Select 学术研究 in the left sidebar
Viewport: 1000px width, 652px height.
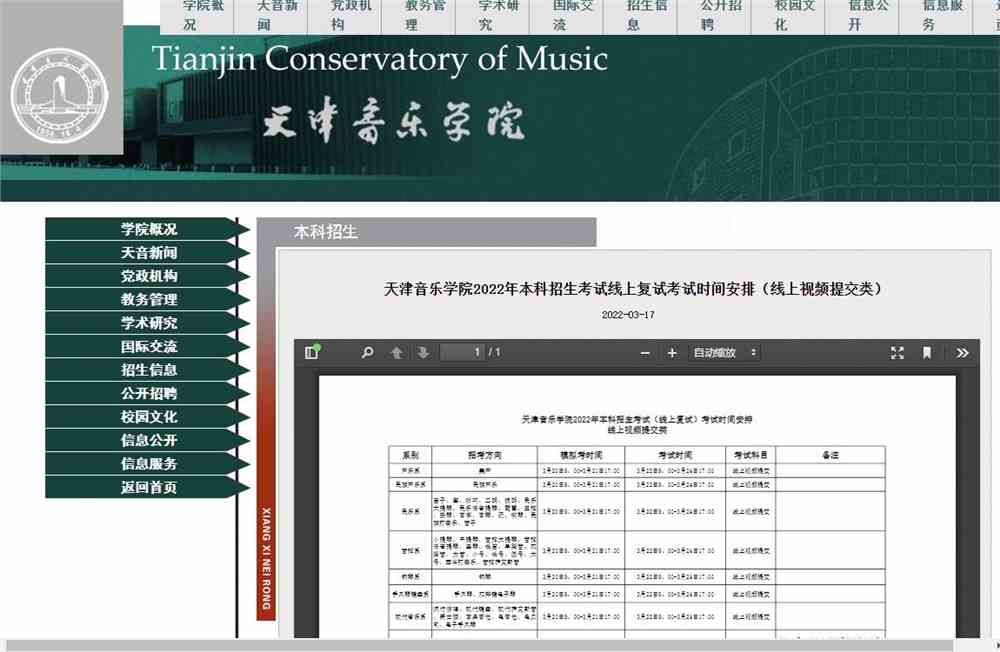[148, 323]
